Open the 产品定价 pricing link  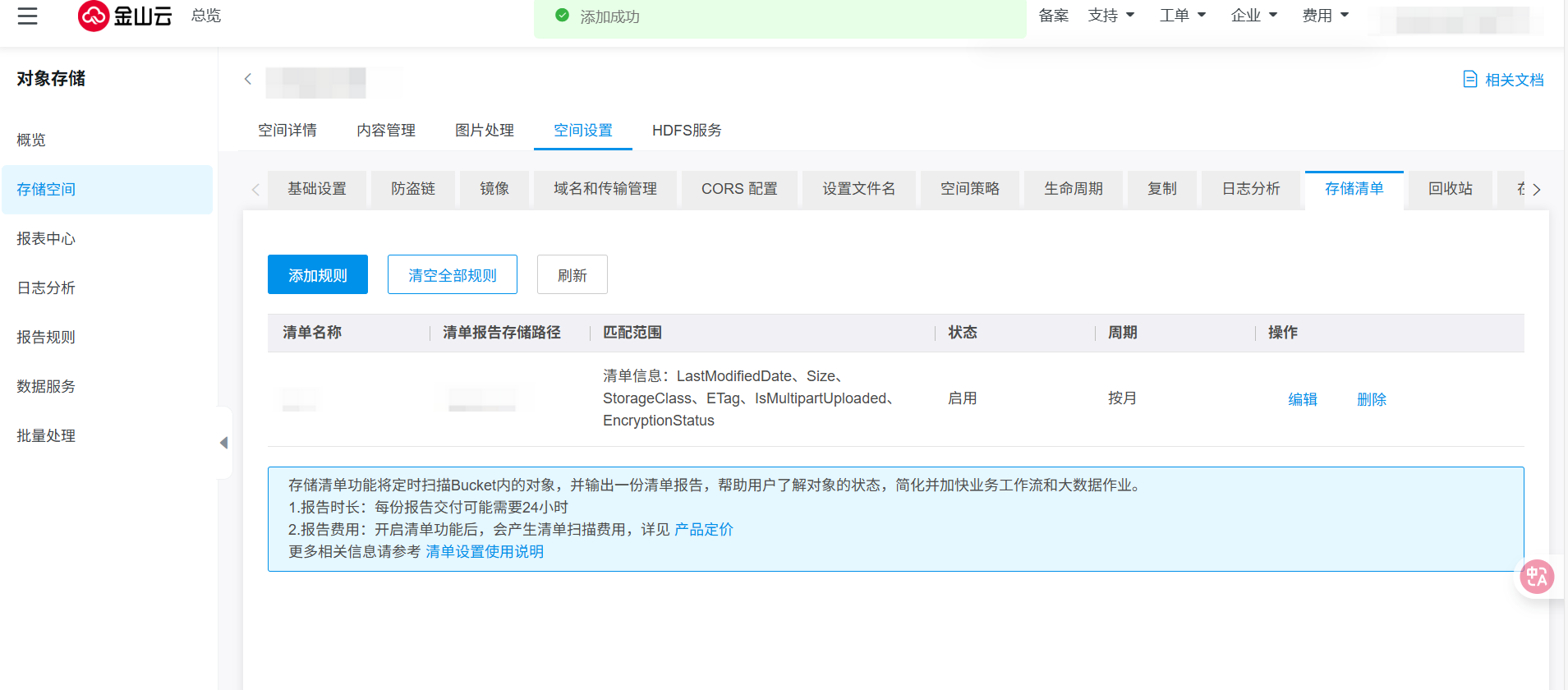coord(703,530)
